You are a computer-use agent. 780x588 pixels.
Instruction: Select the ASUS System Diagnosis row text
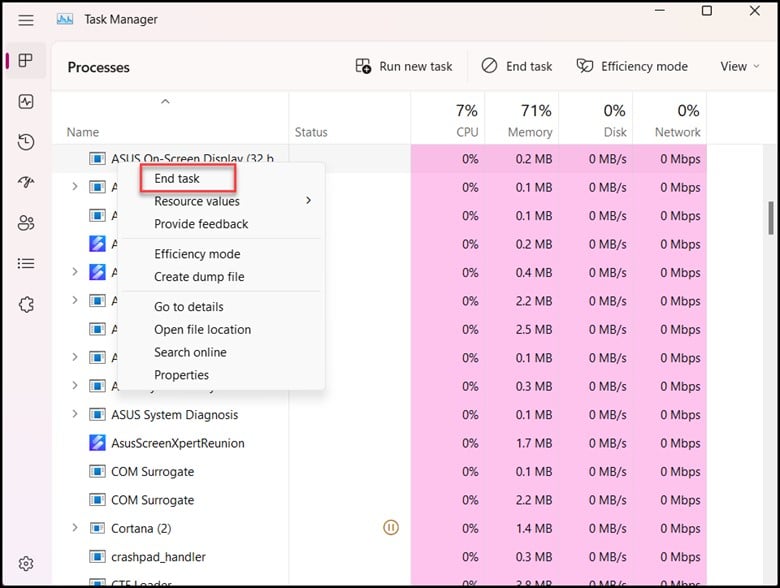(x=175, y=414)
